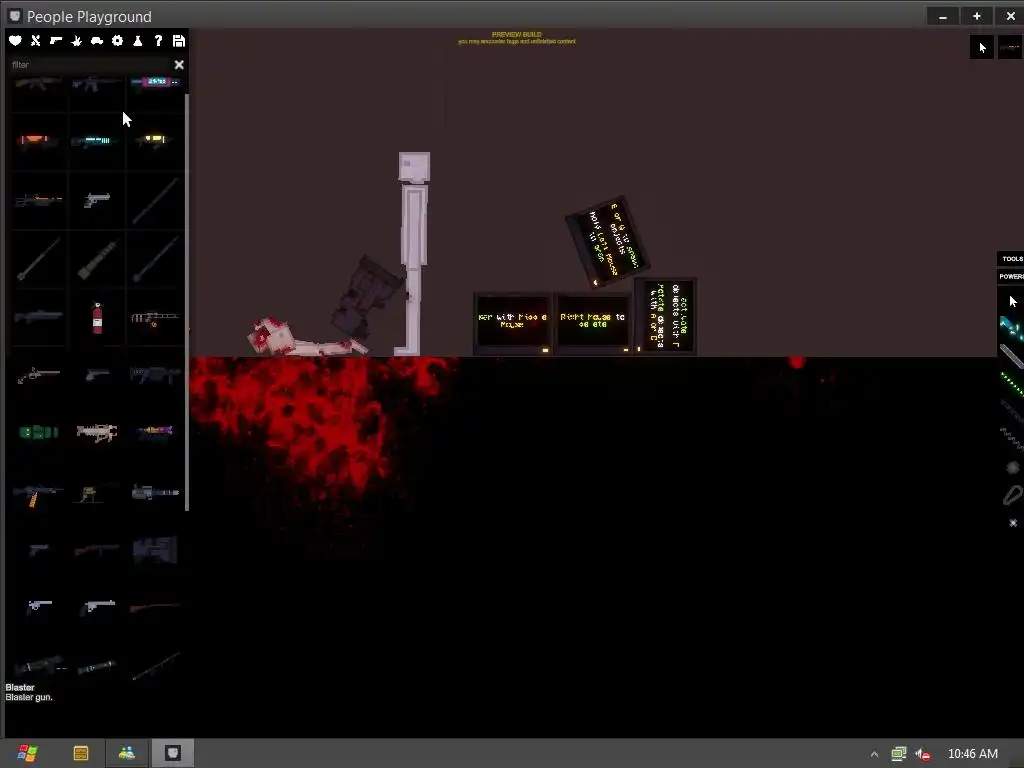Open the Entities category with heart icon
This screenshot has height=768, width=1024.
pos(15,40)
